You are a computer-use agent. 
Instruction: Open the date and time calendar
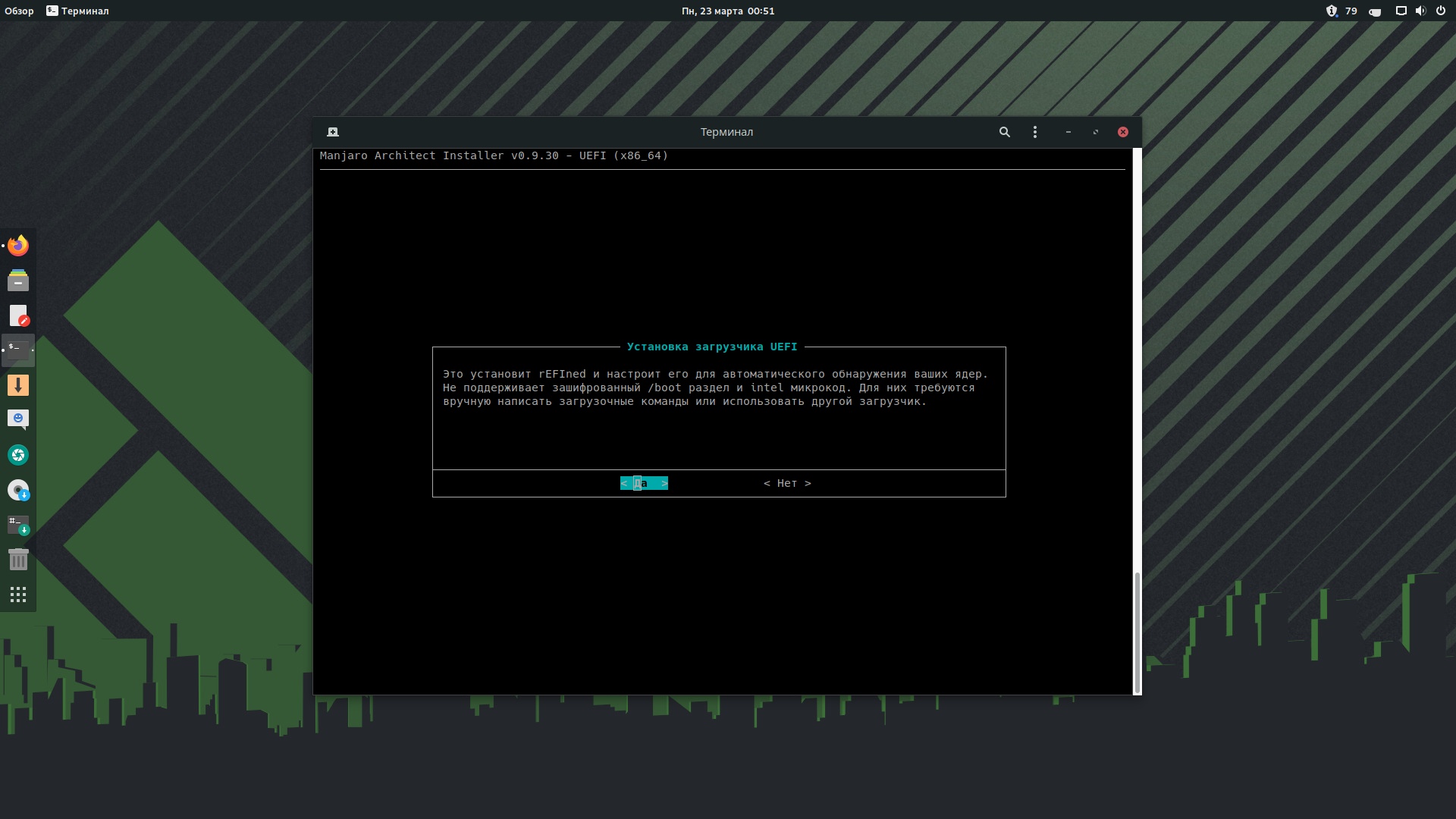(x=728, y=11)
